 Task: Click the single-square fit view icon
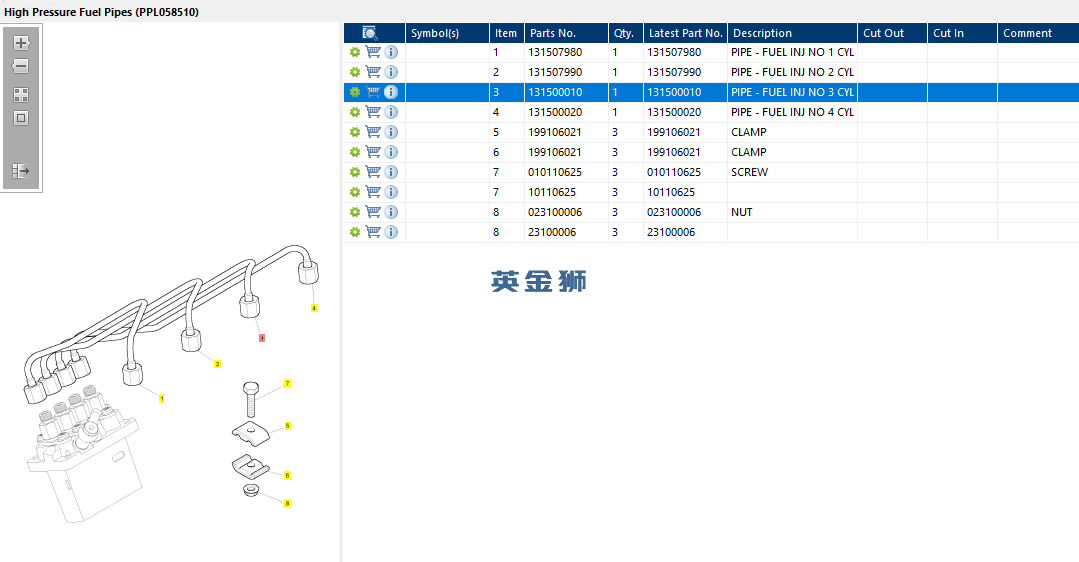[21, 118]
